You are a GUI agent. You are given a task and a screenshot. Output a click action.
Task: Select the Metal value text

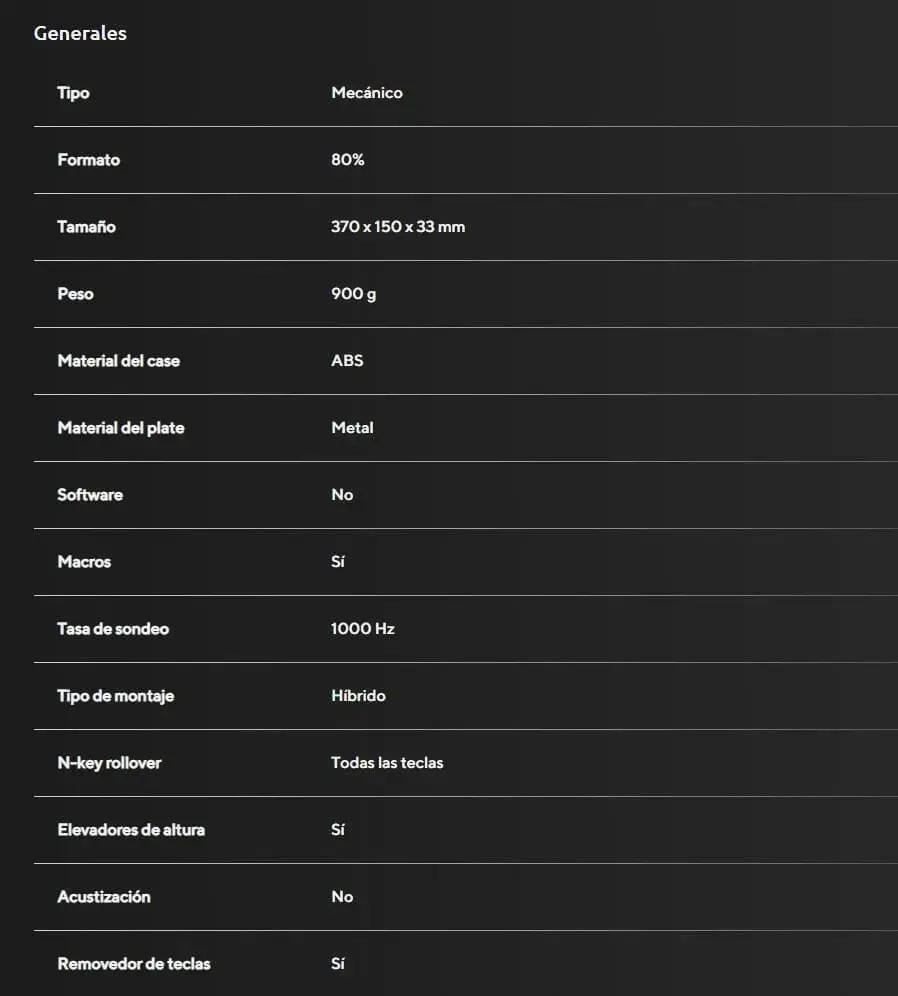352,428
